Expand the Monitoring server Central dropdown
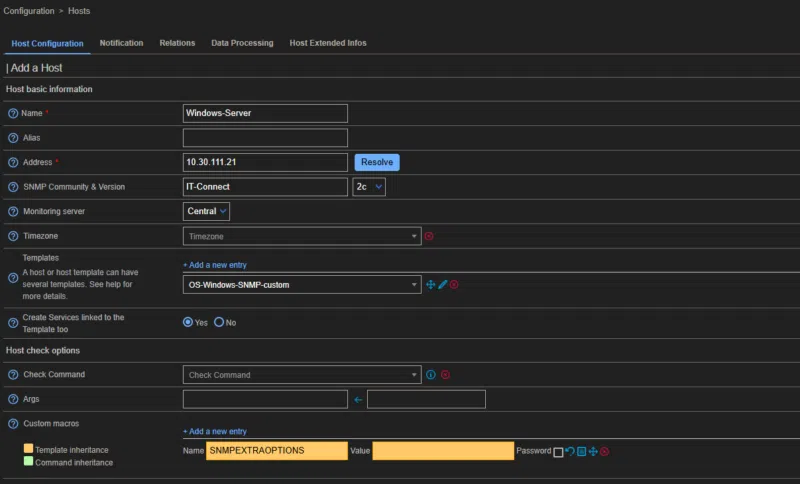Viewport: 800px width, 484px height. click(207, 211)
